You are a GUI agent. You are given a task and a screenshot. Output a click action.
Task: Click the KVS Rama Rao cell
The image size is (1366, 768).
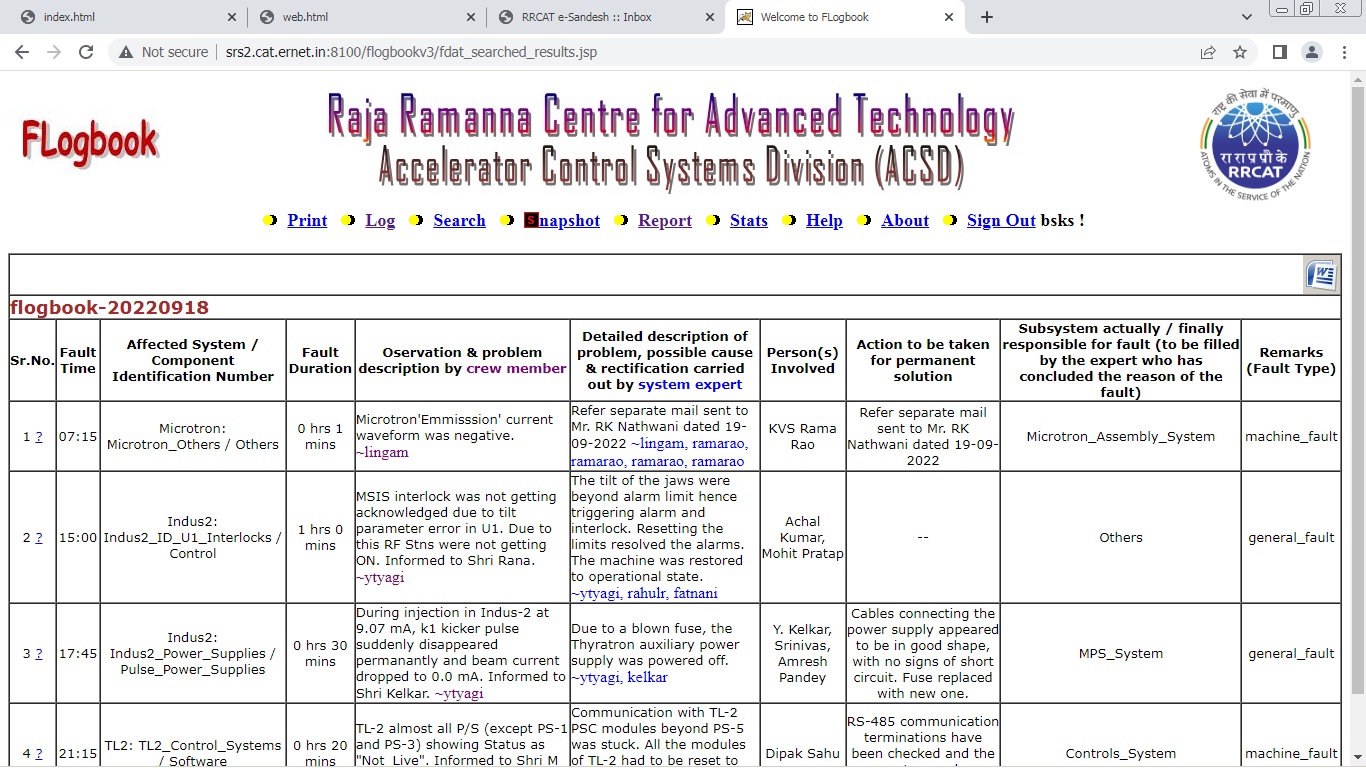click(x=803, y=437)
